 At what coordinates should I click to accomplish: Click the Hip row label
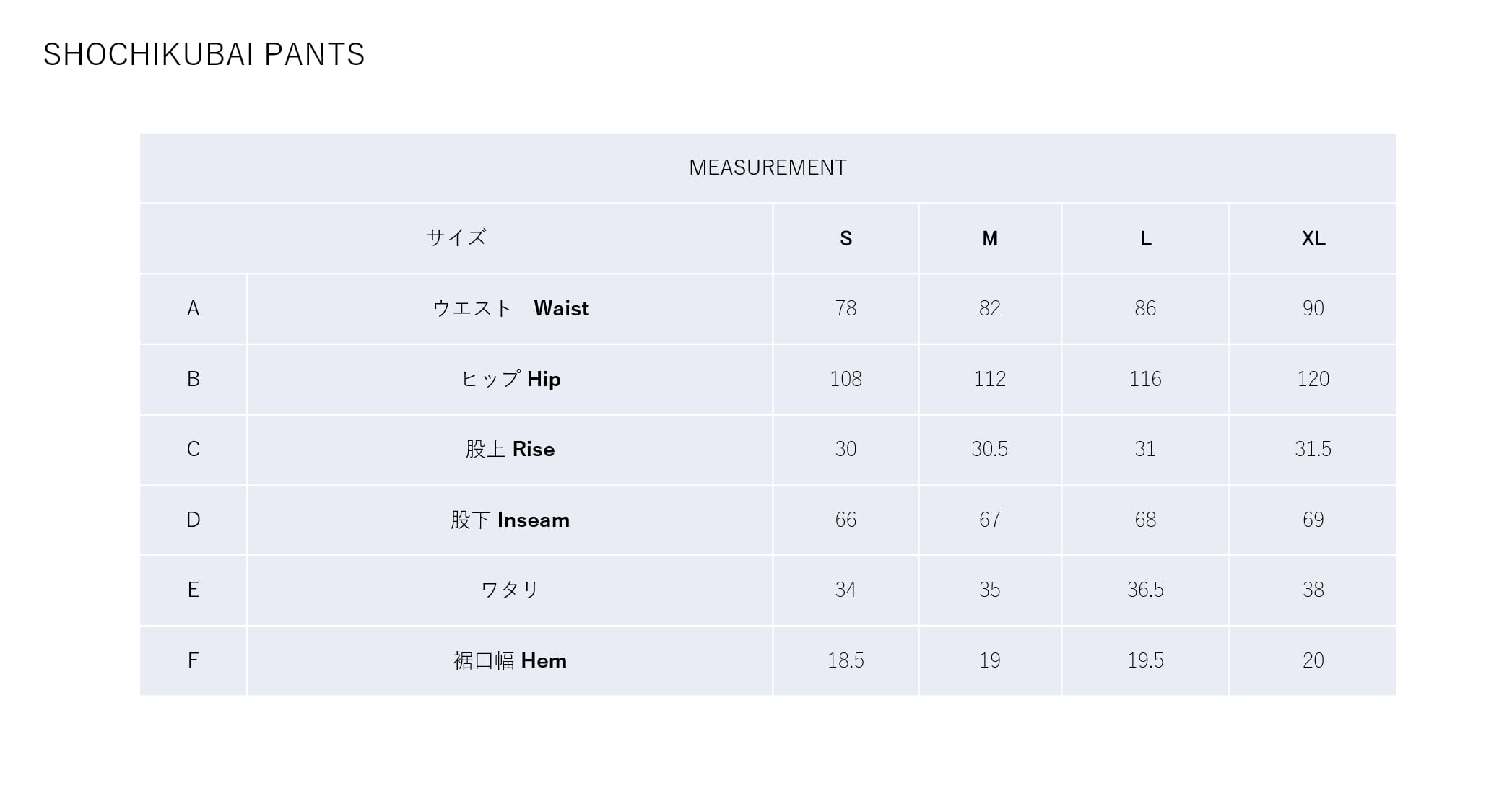click(510, 379)
